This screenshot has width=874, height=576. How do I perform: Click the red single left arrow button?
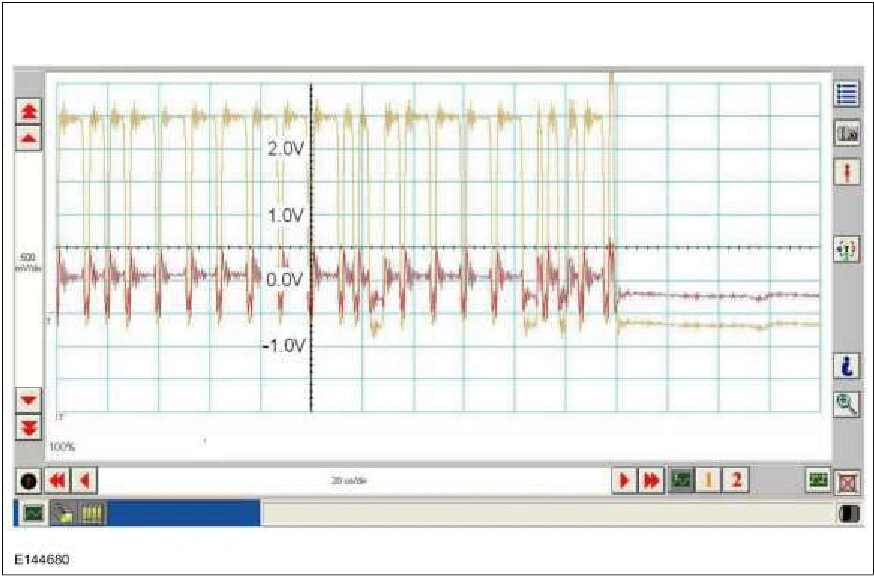click(x=85, y=481)
